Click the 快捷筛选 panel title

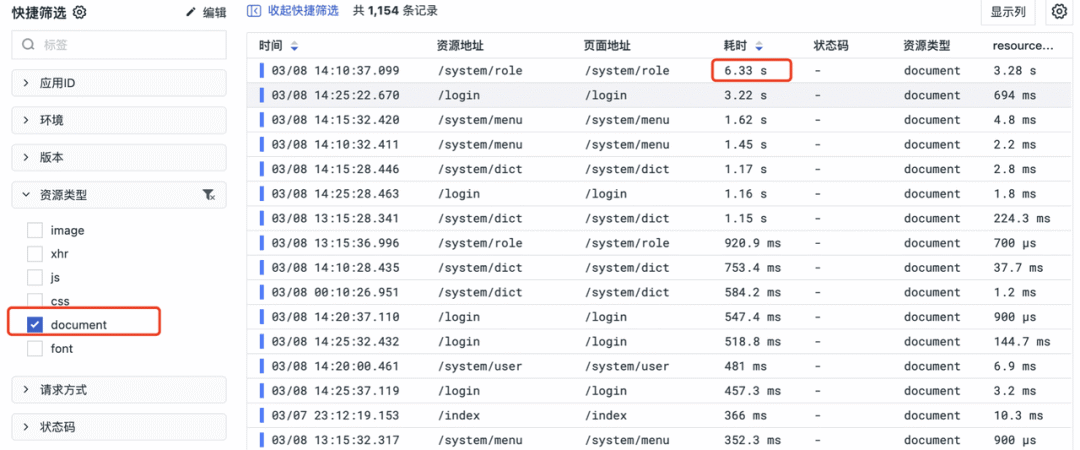tap(40, 12)
